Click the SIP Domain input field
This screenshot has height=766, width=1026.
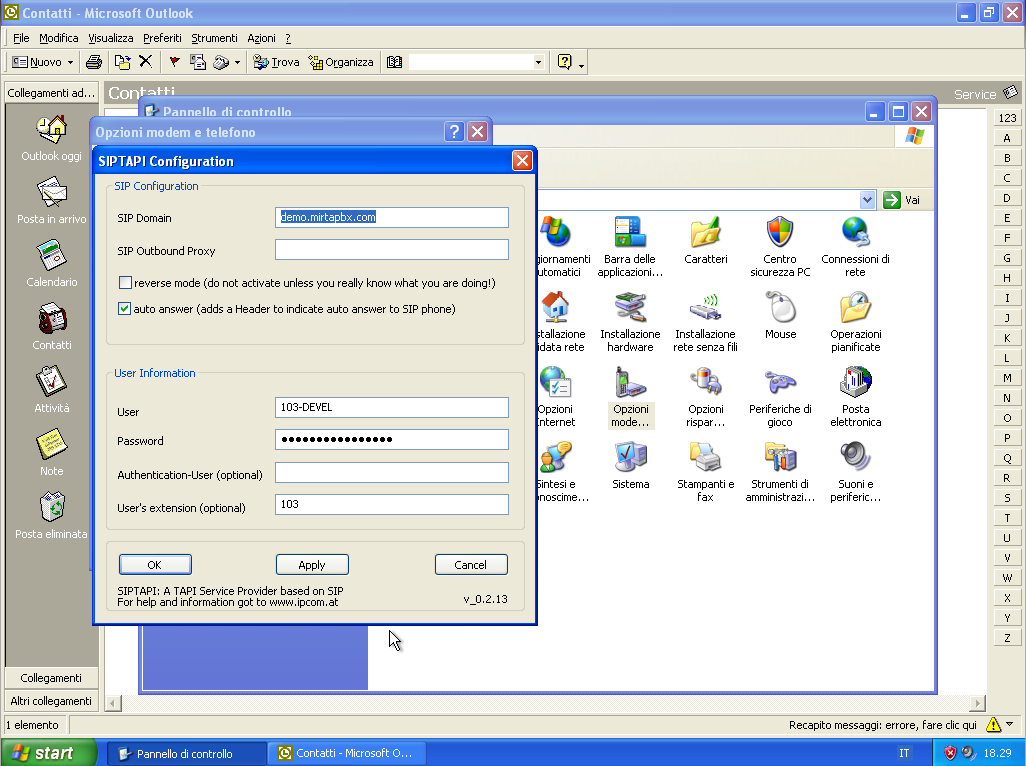click(x=392, y=217)
